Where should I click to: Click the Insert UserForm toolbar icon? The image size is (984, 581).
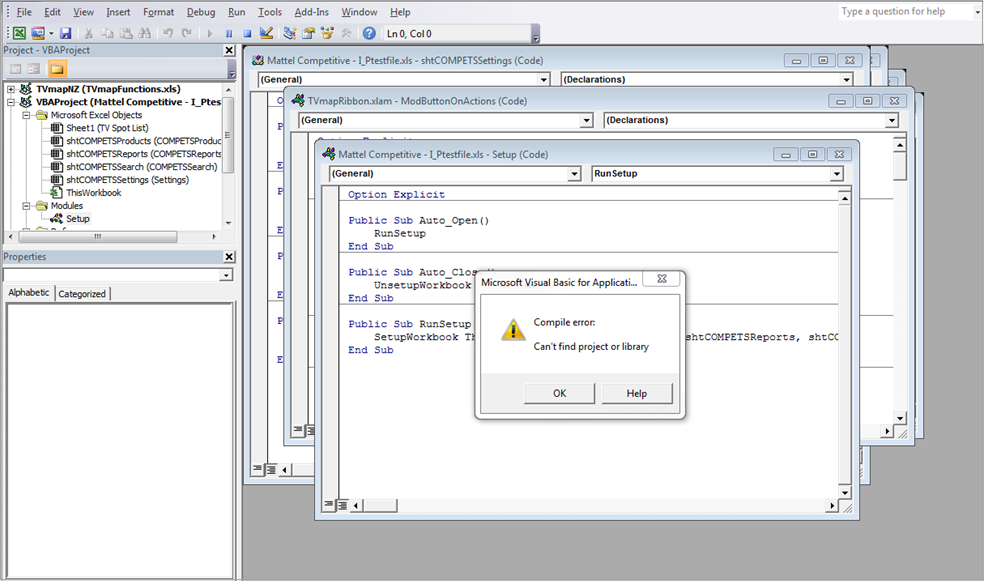coord(38,33)
